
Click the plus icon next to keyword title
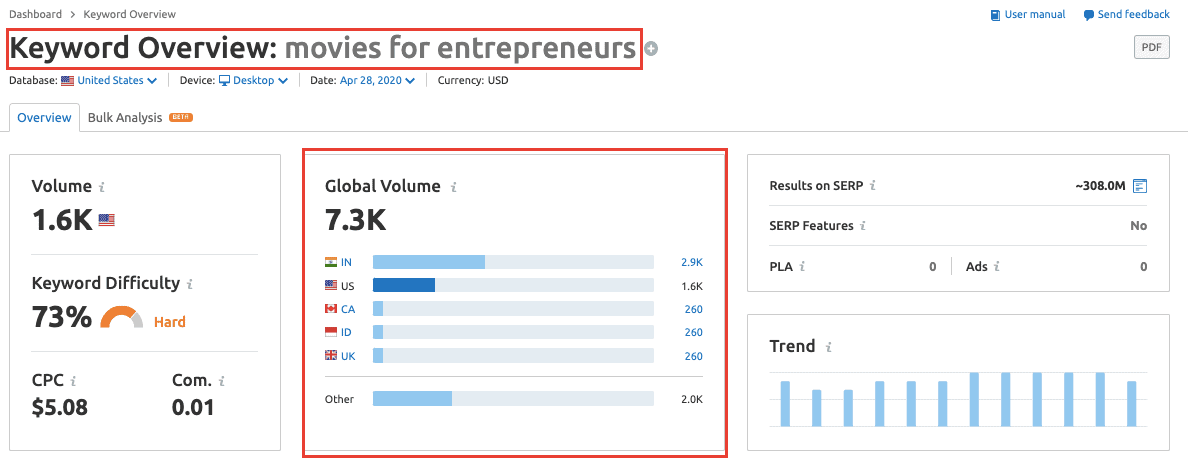click(x=651, y=49)
